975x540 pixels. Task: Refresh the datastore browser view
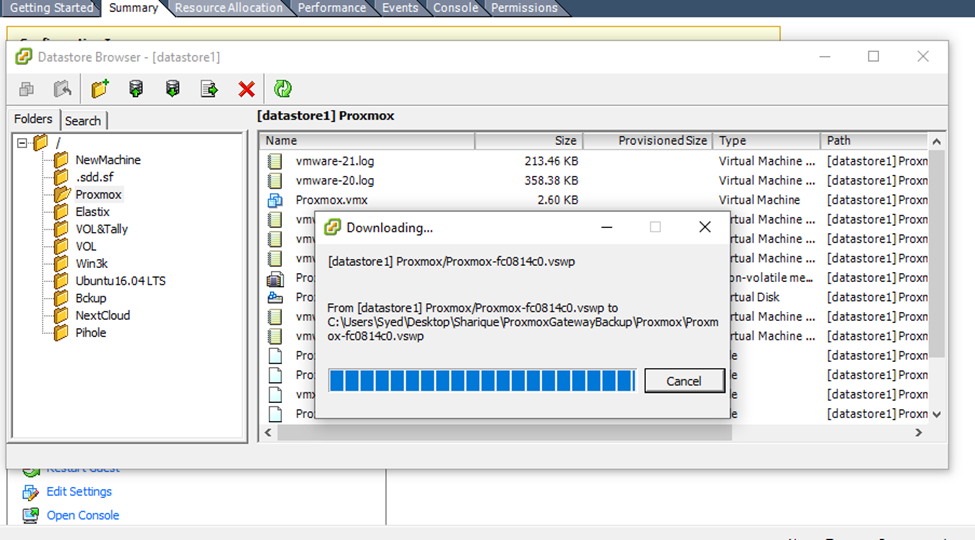283,89
